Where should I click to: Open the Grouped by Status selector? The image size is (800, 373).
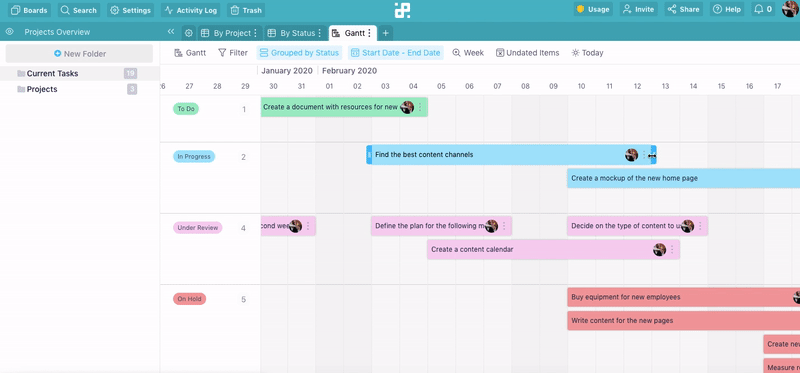click(299, 53)
